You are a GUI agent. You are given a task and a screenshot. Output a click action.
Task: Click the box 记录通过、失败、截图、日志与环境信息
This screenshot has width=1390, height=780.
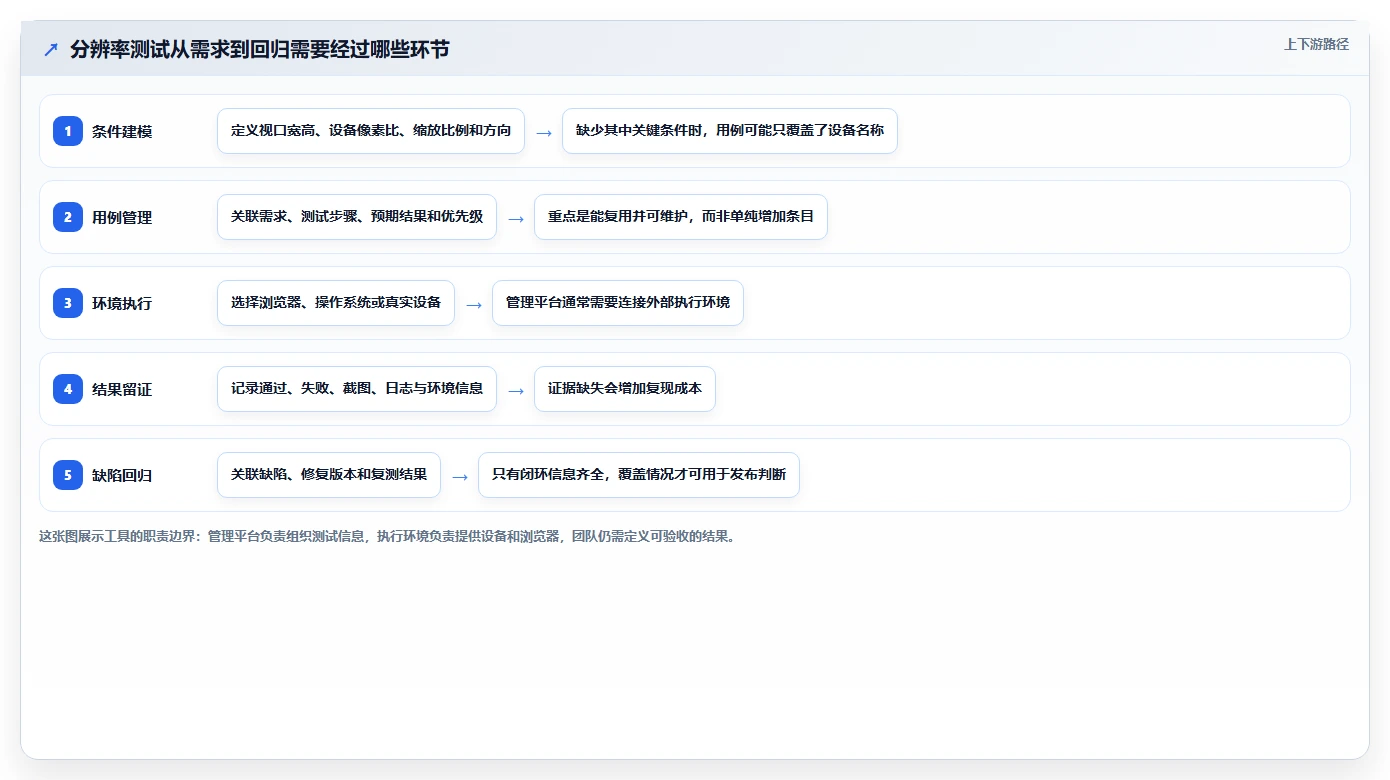357,389
